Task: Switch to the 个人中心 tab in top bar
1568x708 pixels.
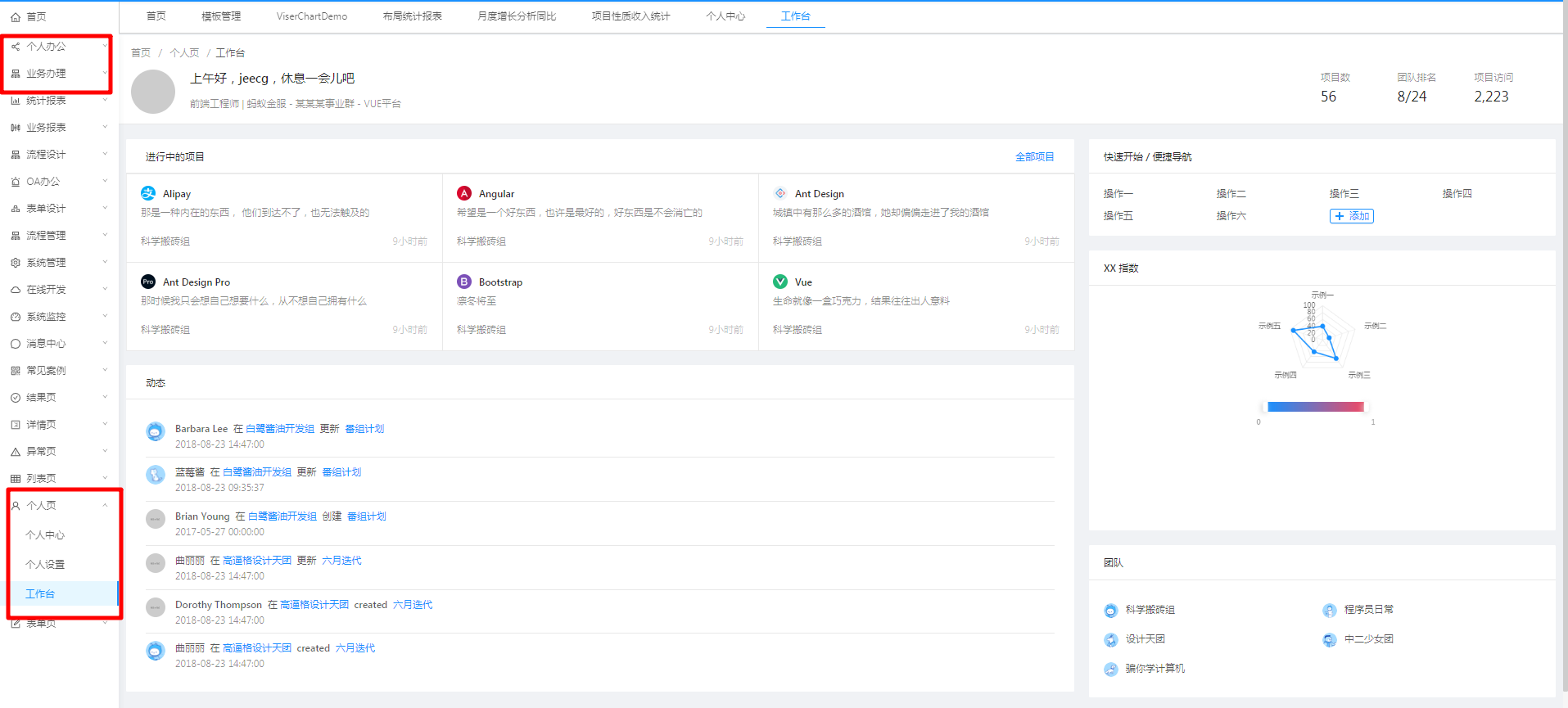Action: (725, 16)
